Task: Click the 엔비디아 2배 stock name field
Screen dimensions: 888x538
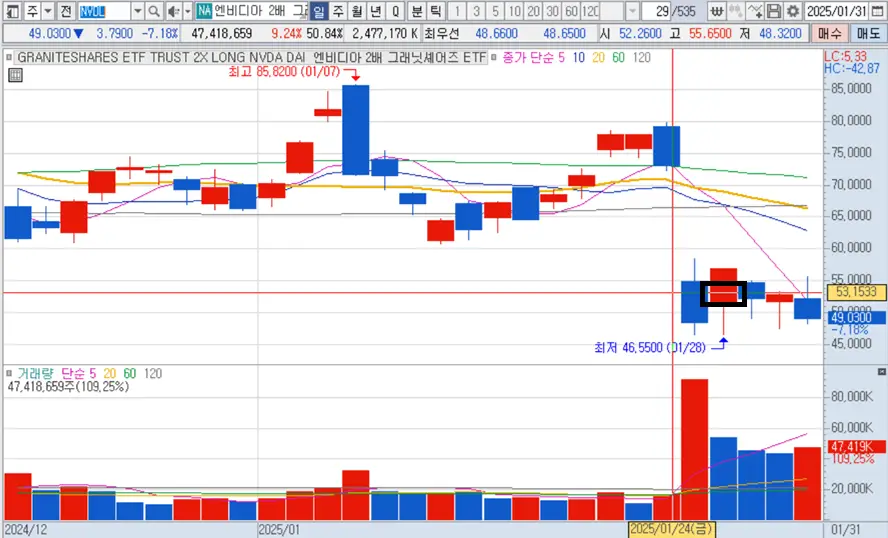Action: point(260,11)
